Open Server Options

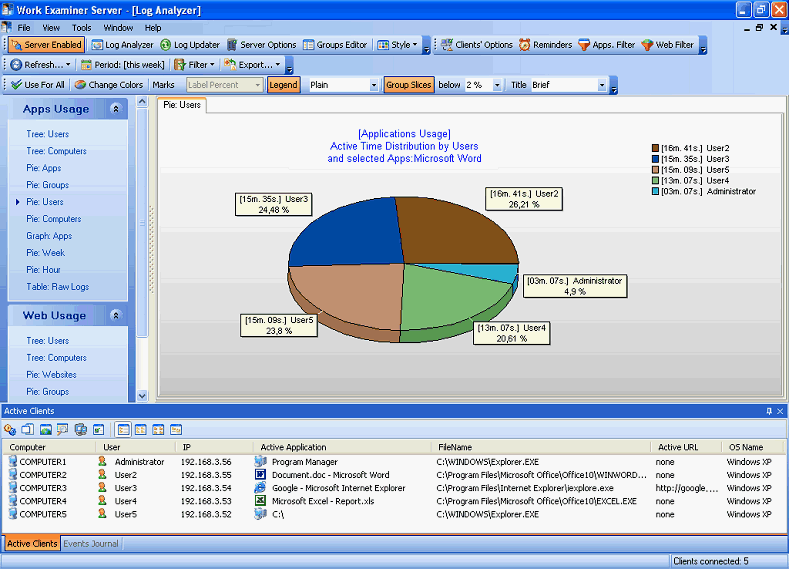262,45
